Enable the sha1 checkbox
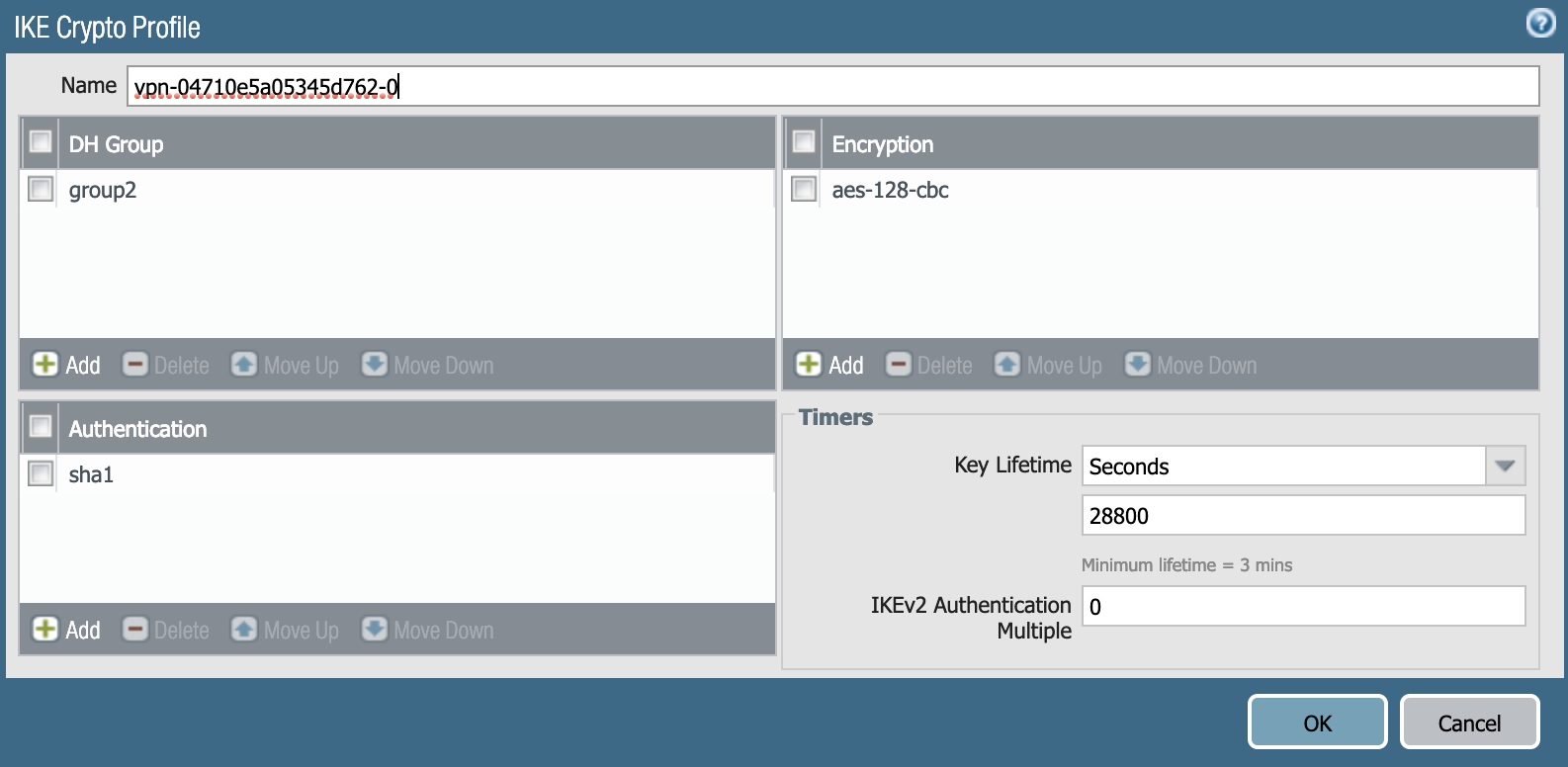 (x=41, y=473)
